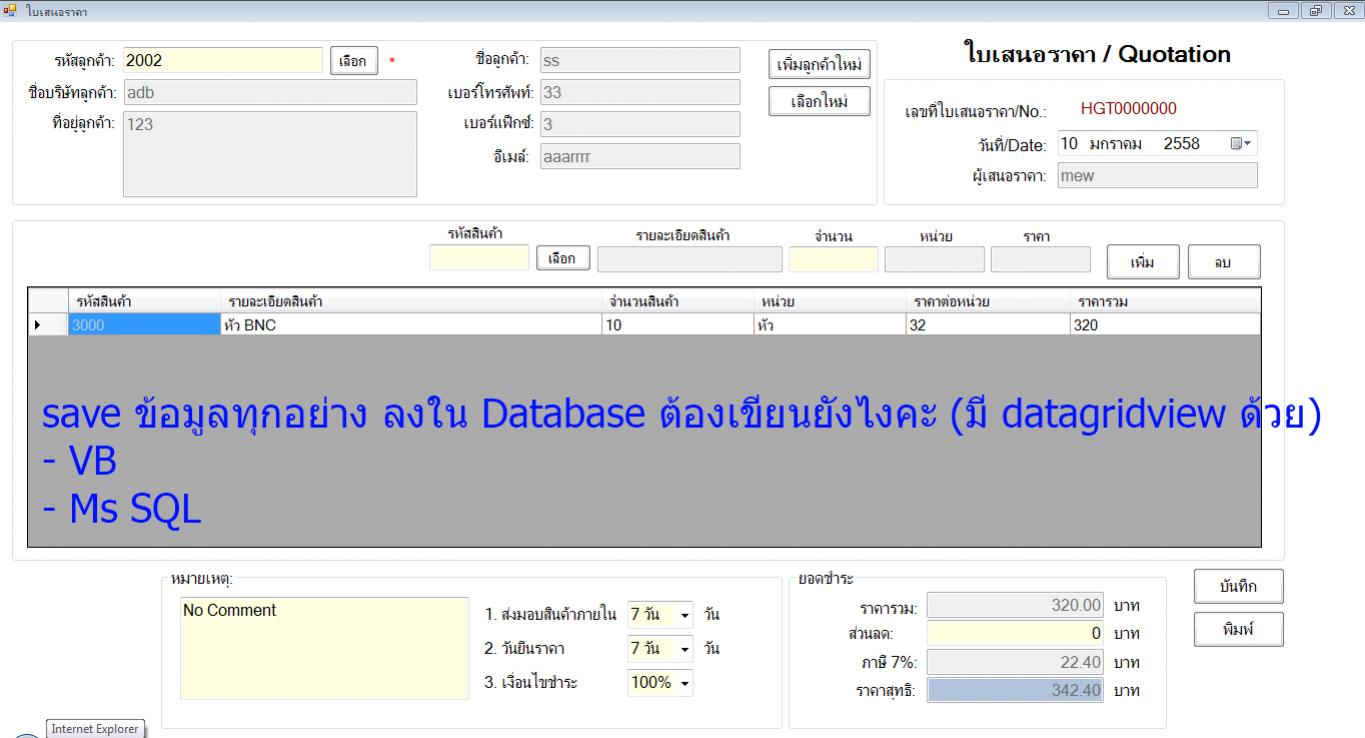Click the ราคารวม column header
The image size is (1365, 738).
pos(1164,301)
